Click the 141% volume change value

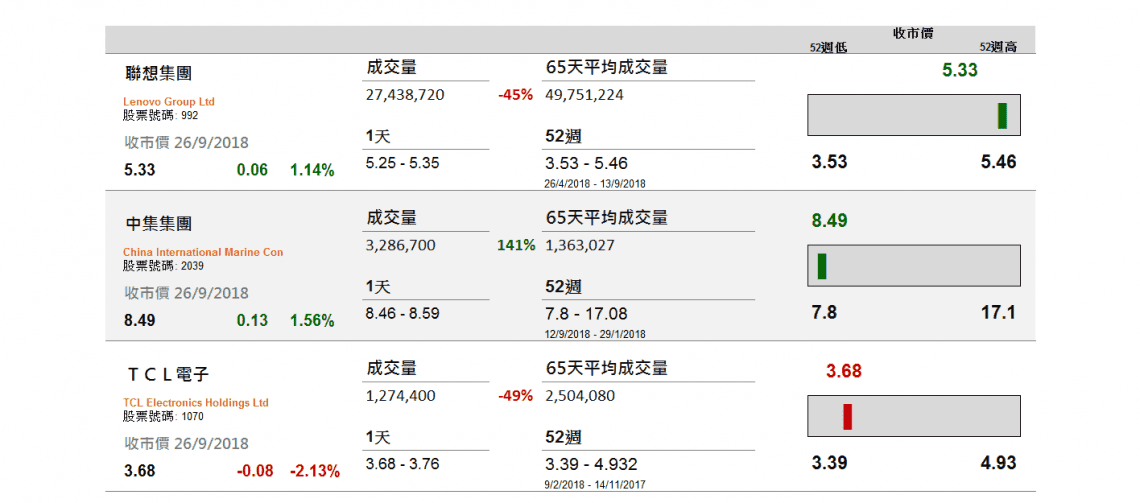(x=516, y=245)
